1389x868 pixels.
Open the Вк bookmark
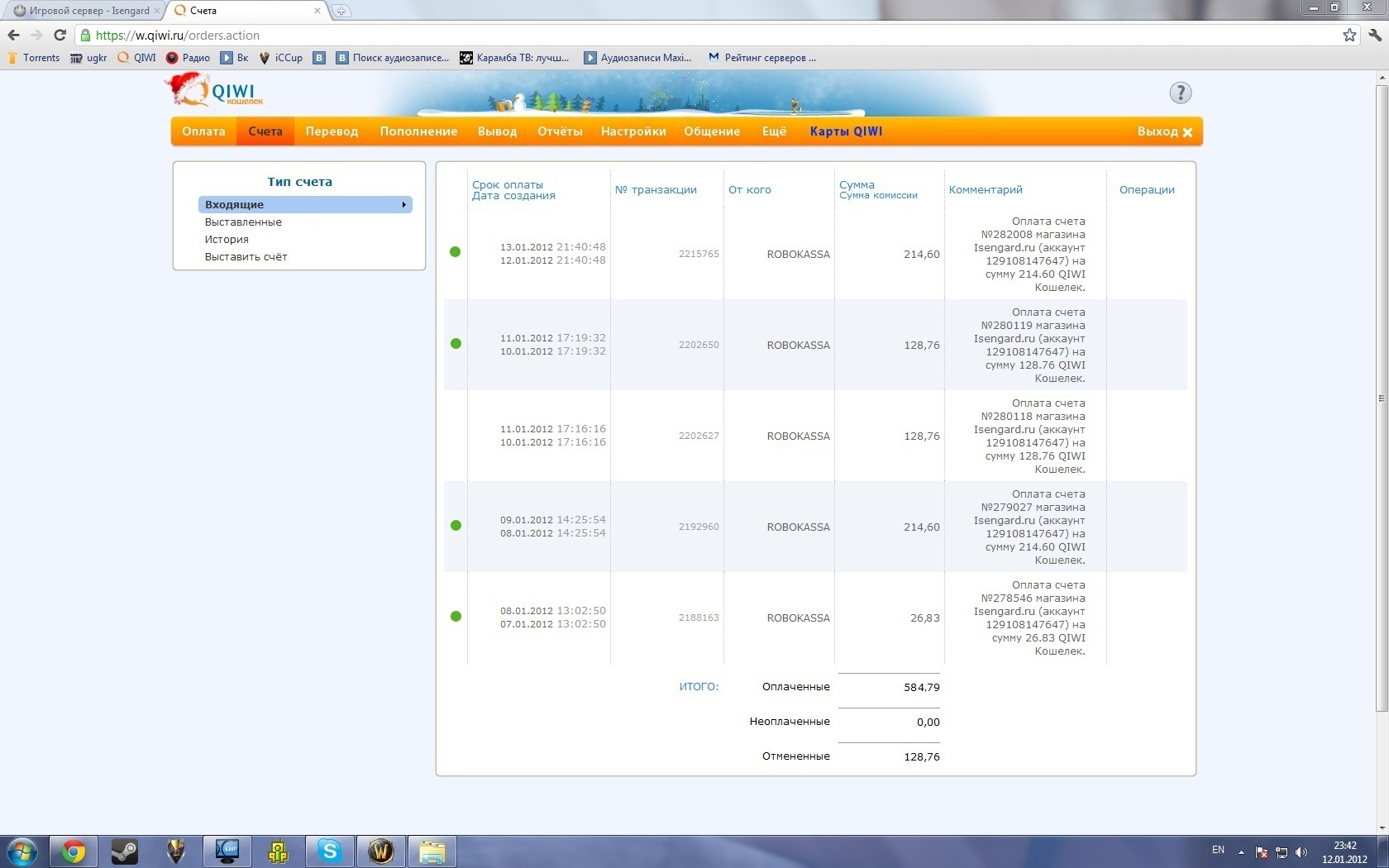pyautogui.click(x=234, y=58)
